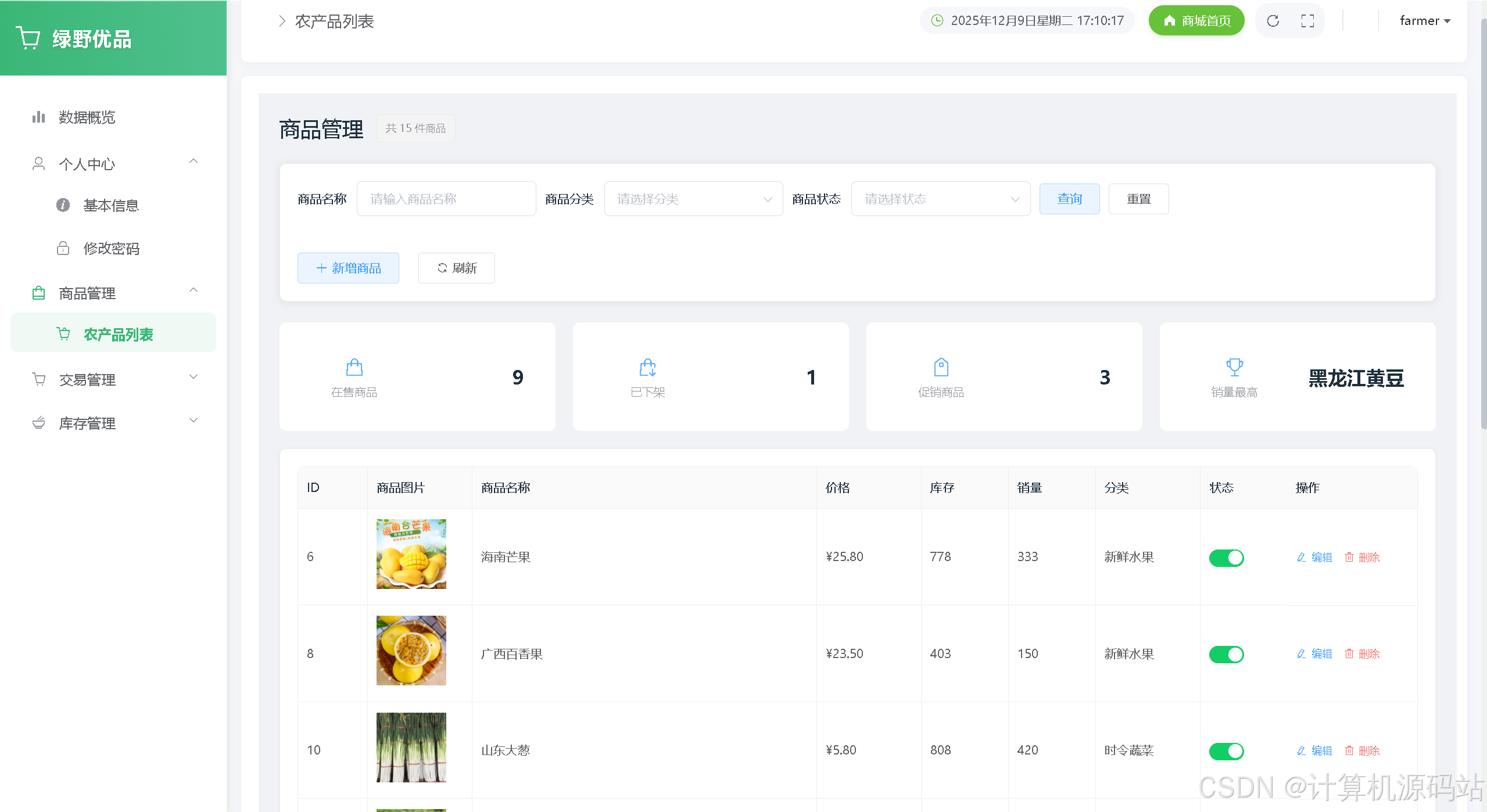Viewport: 1487px width, 812px height.
Task: Click the 绿野优品 cart logo icon
Action: [x=28, y=38]
